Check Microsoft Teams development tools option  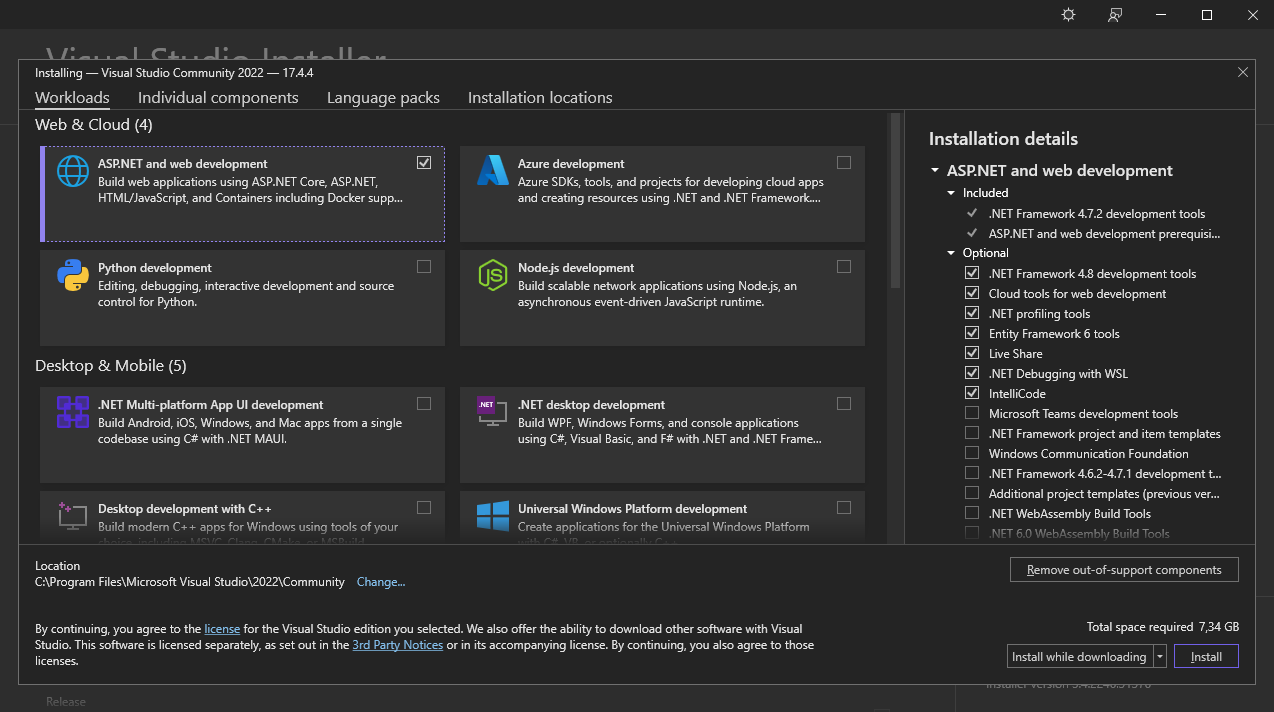click(972, 413)
